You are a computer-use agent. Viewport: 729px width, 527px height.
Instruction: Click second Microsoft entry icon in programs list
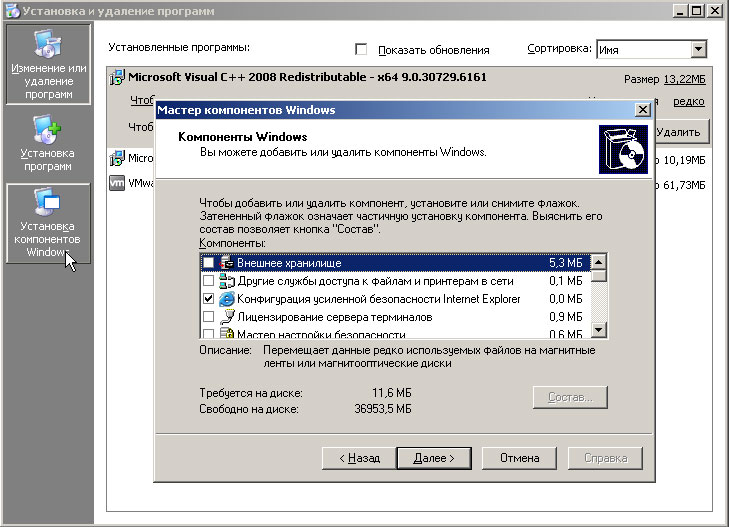(x=117, y=158)
